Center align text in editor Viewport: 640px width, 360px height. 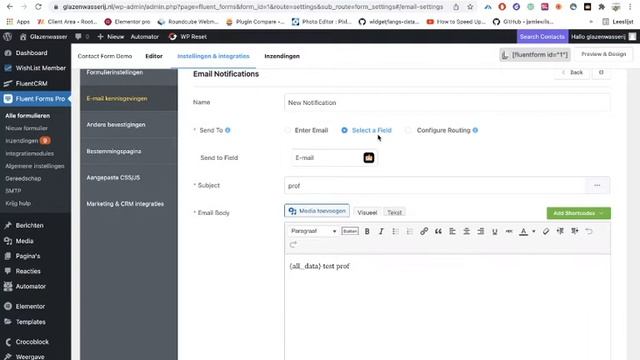click(467, 231)
